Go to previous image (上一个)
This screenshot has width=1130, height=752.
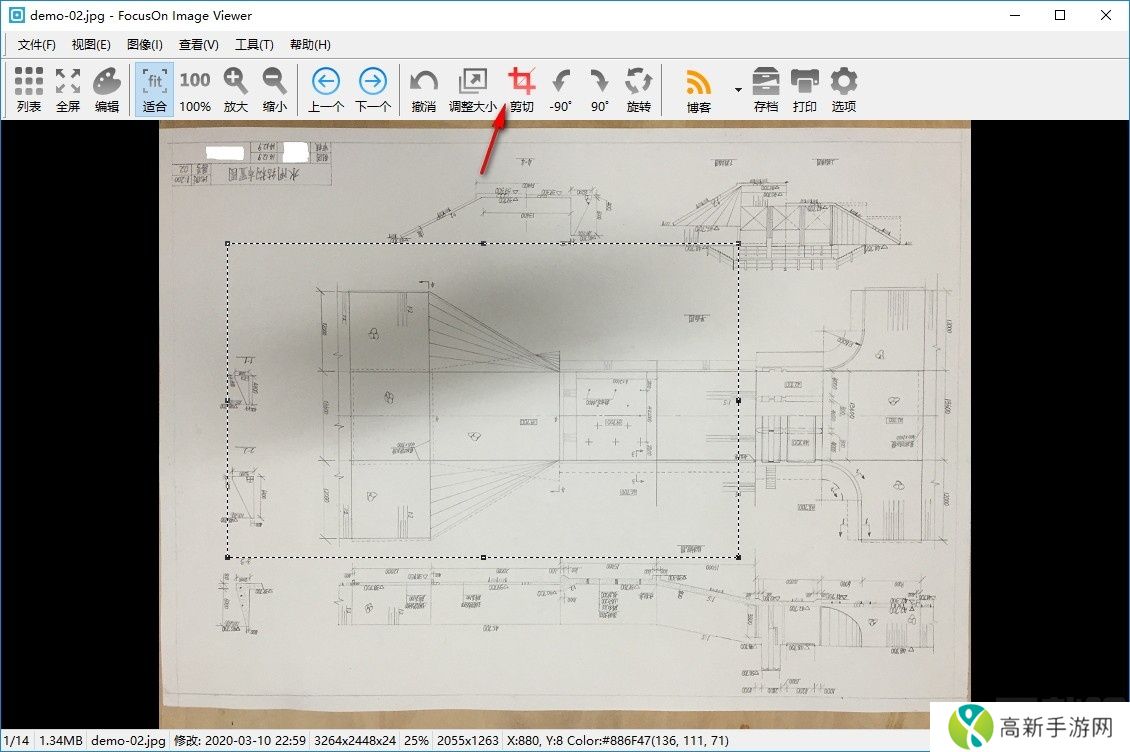tap(326, 89)
